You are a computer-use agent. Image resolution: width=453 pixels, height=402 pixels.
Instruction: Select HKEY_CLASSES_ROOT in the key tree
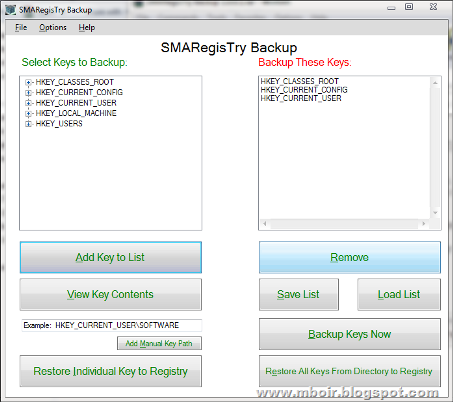[x=75, y=82]
